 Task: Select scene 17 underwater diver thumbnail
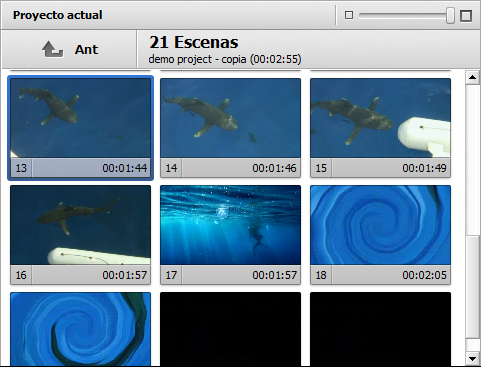(x=230, y=225)
